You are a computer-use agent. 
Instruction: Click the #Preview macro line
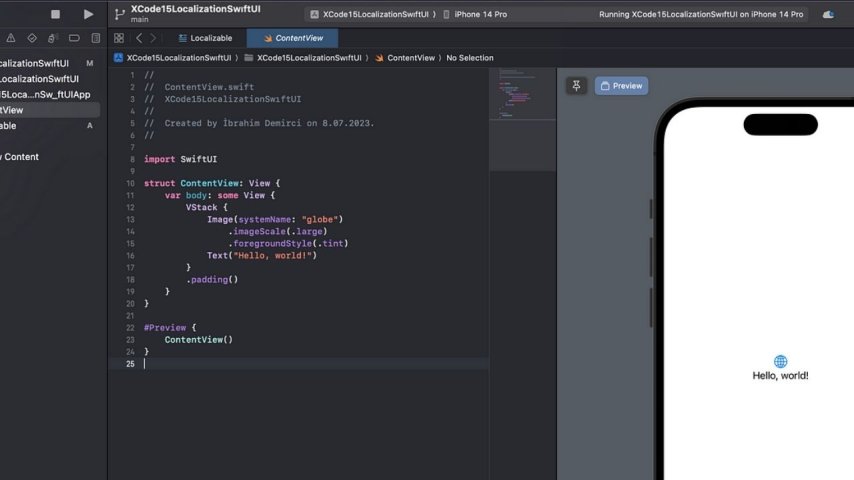tap(170, 327)
